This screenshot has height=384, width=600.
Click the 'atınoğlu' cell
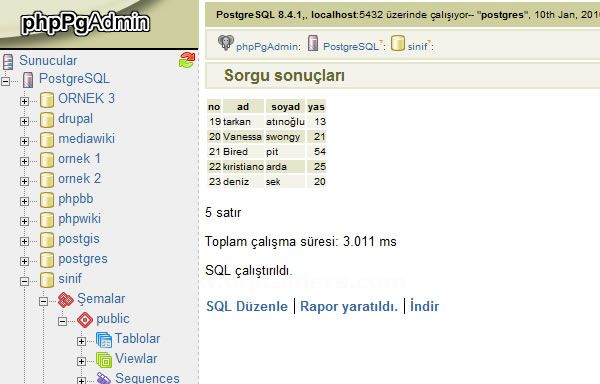[285, 122]
